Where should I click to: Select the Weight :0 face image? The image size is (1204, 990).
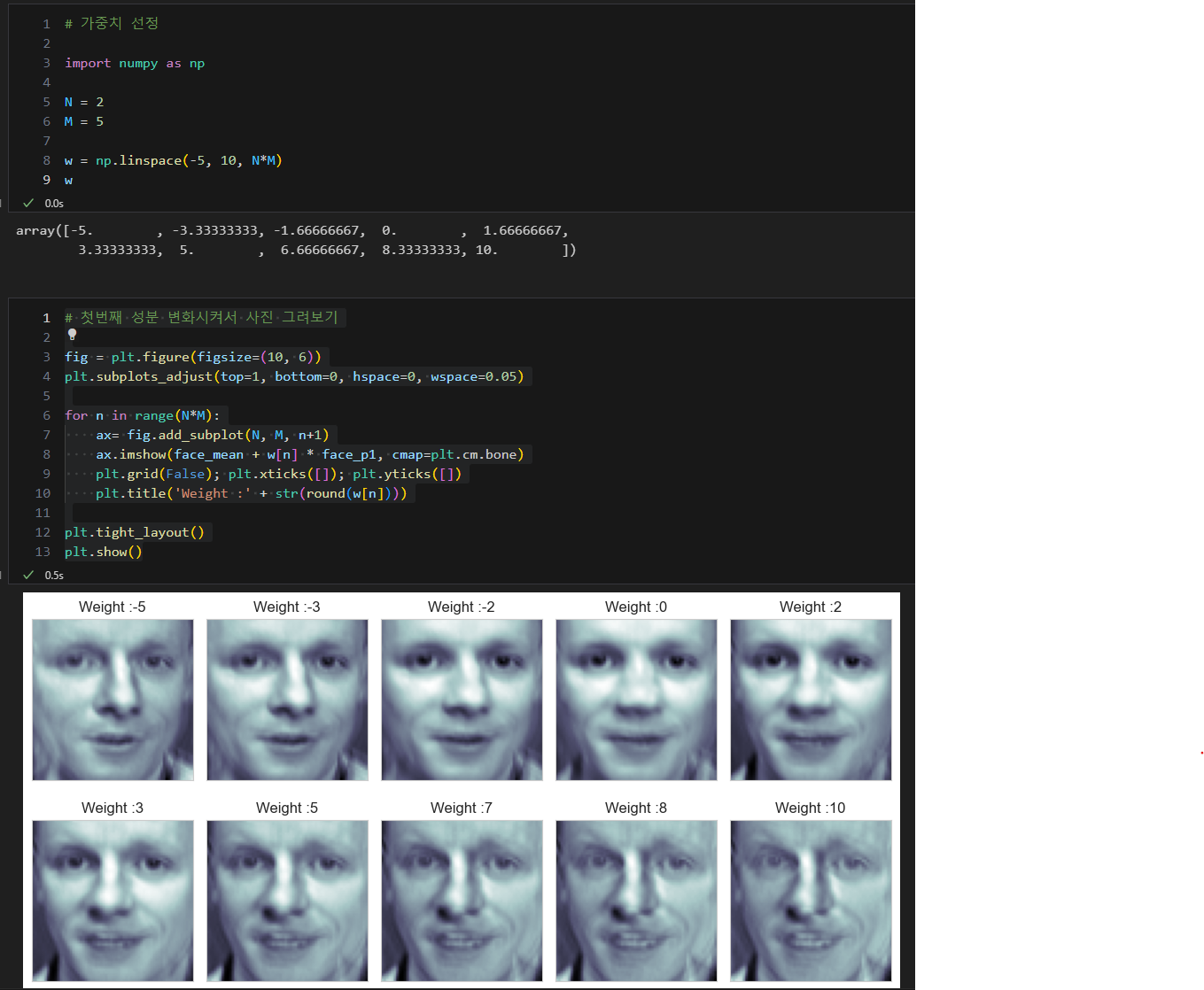[x=636, y=700]
